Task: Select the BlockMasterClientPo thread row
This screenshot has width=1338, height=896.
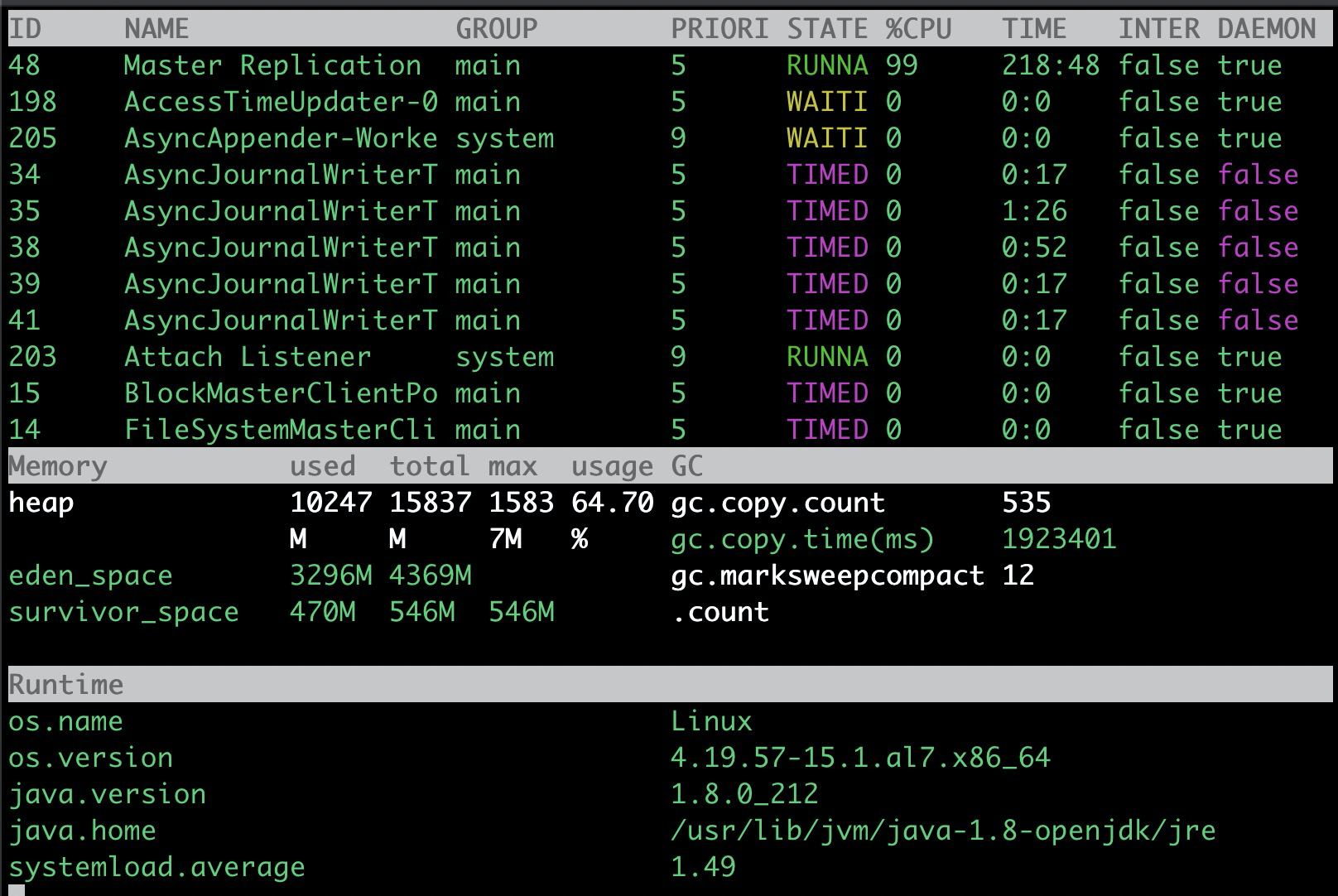Action: (281, 393)
